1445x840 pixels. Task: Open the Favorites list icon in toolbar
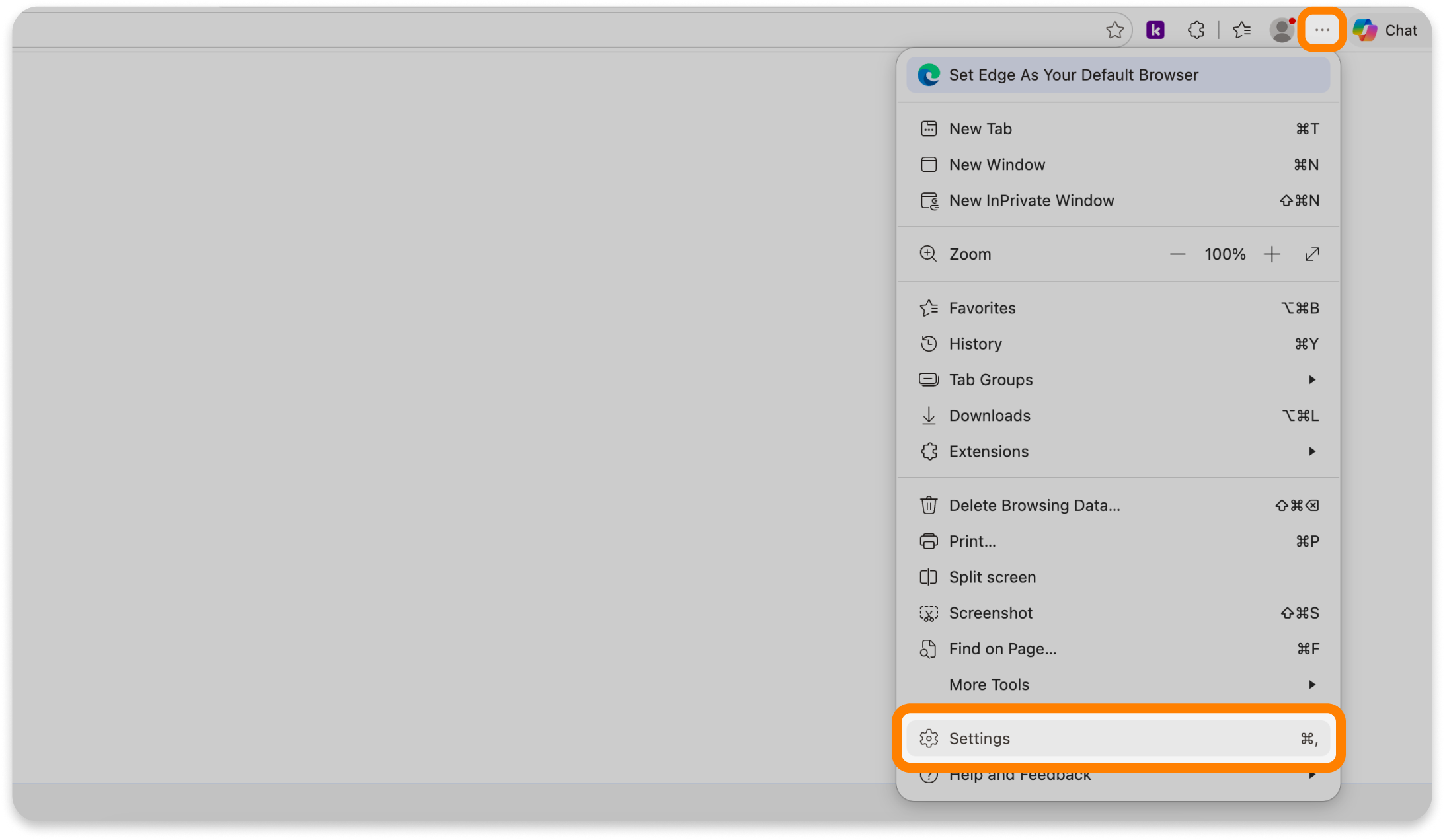click(1241, 30)
